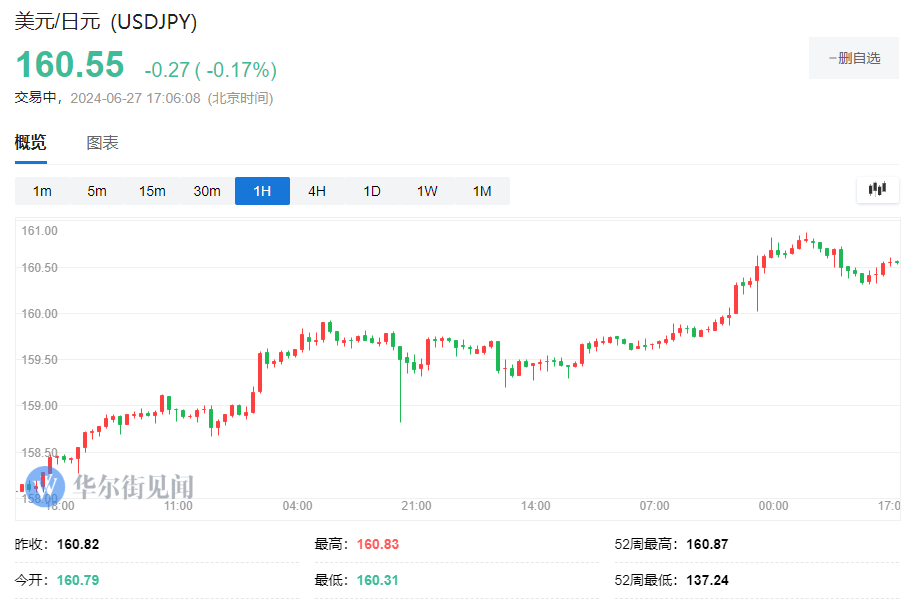Choose the 1H interval button
The height and width of the screenshot is (602, 913).
coord(262,191)
